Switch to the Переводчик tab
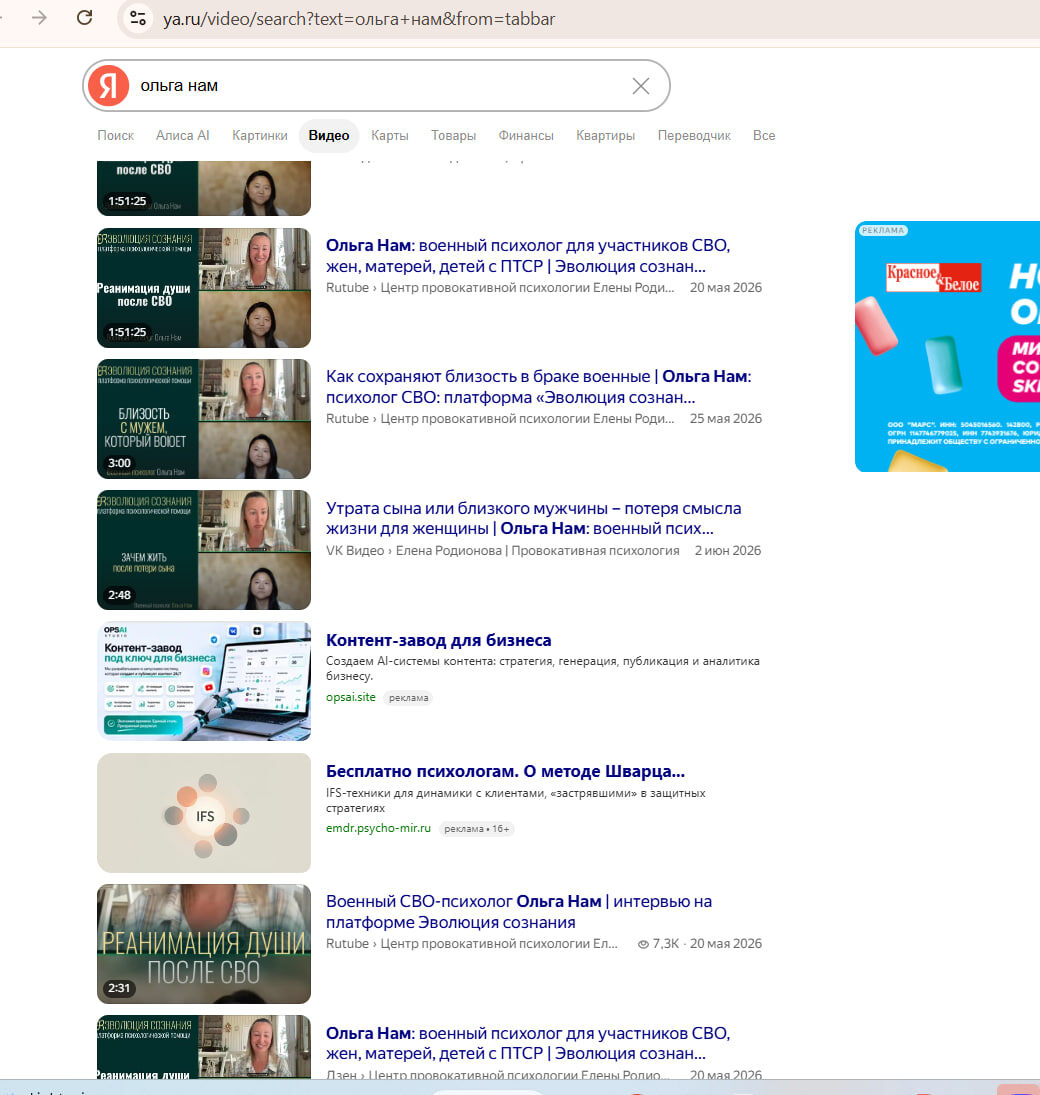The height and width of the screenshot is (1095, 1040). tap(694, 135)
